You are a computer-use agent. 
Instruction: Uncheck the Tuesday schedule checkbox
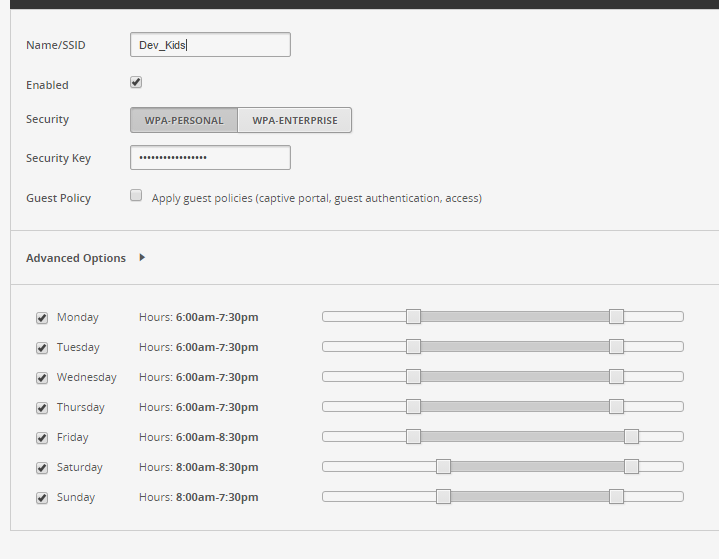pos(42,348)
